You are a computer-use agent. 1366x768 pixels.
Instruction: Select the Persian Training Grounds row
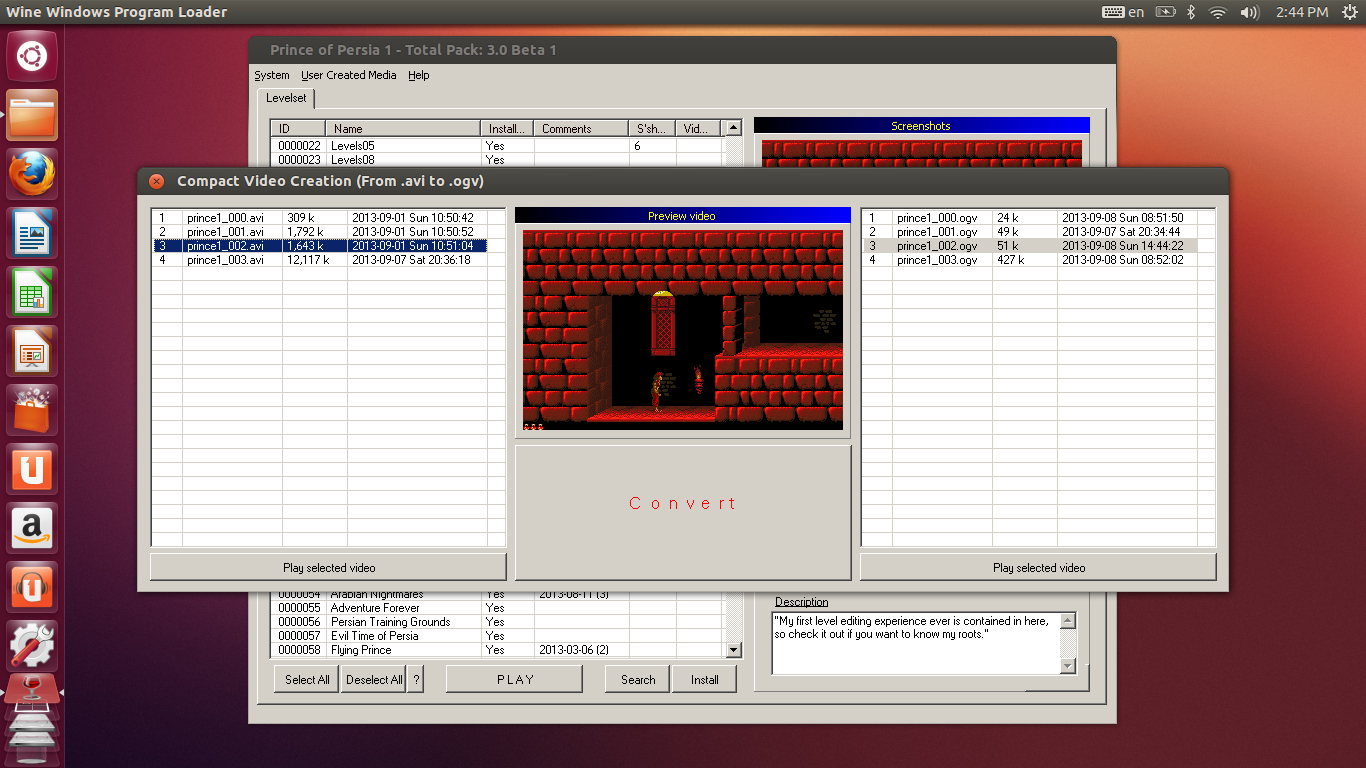[497, 622]
